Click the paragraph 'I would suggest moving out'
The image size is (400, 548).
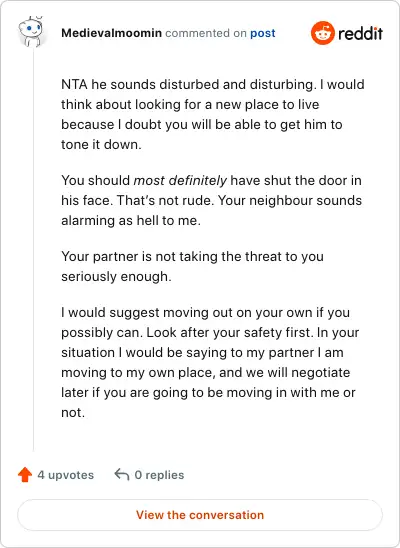pos(210,362)
